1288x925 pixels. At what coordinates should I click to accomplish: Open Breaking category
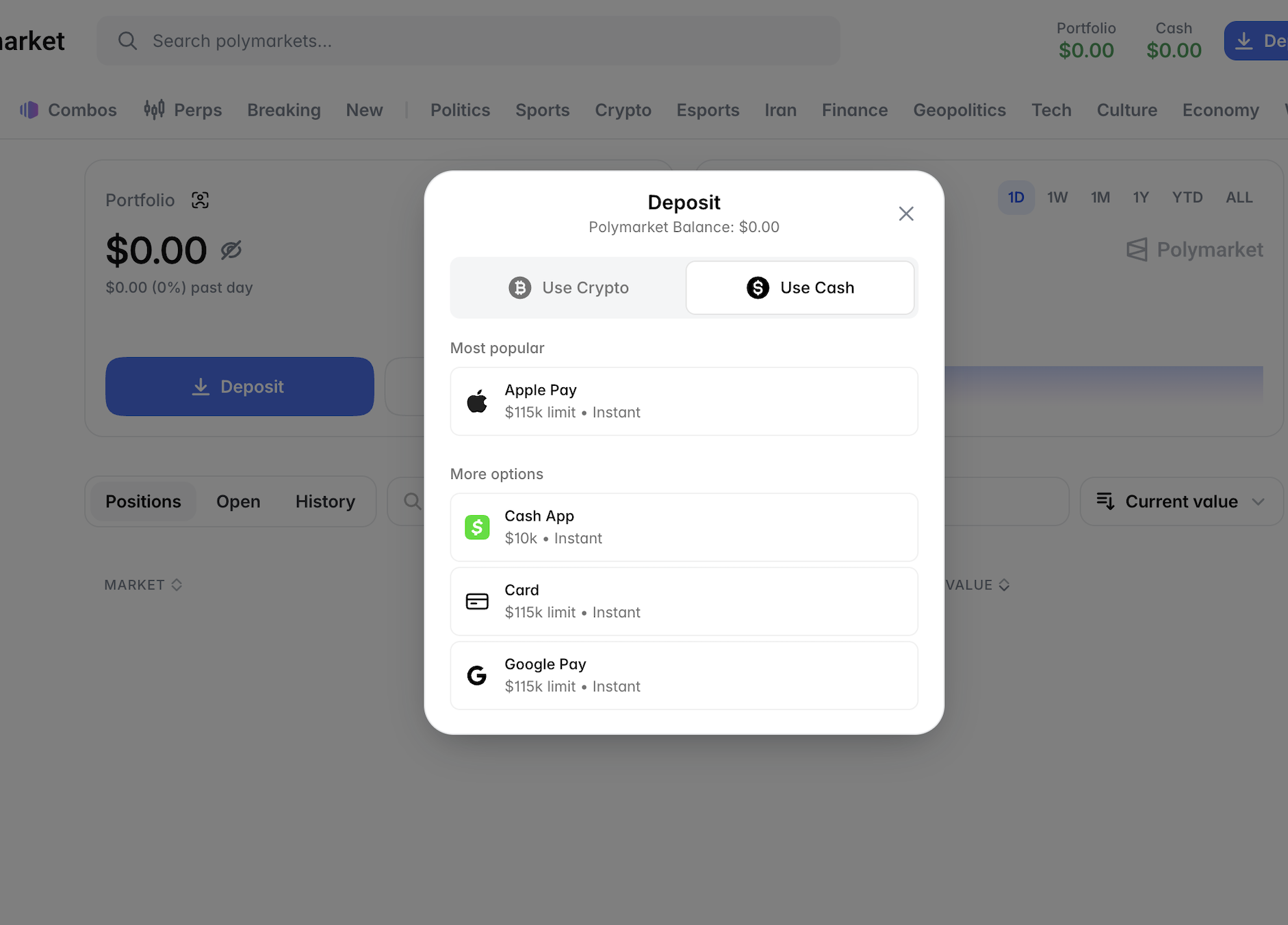(284, 110)
